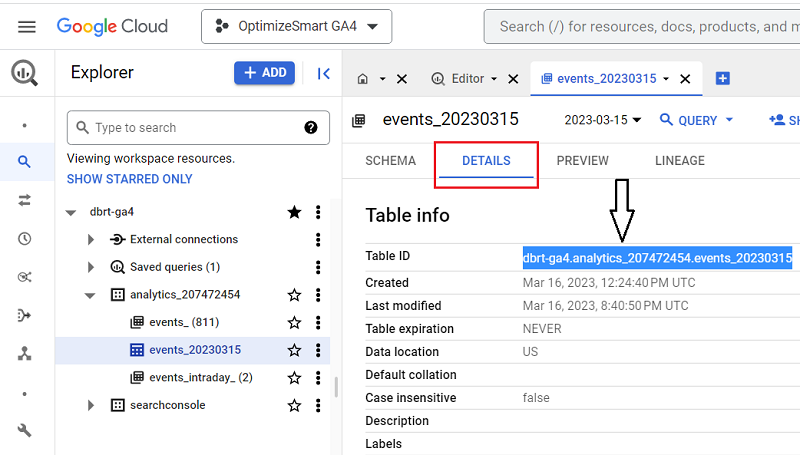Open Scheduled queries clock icon

[24, 239]
